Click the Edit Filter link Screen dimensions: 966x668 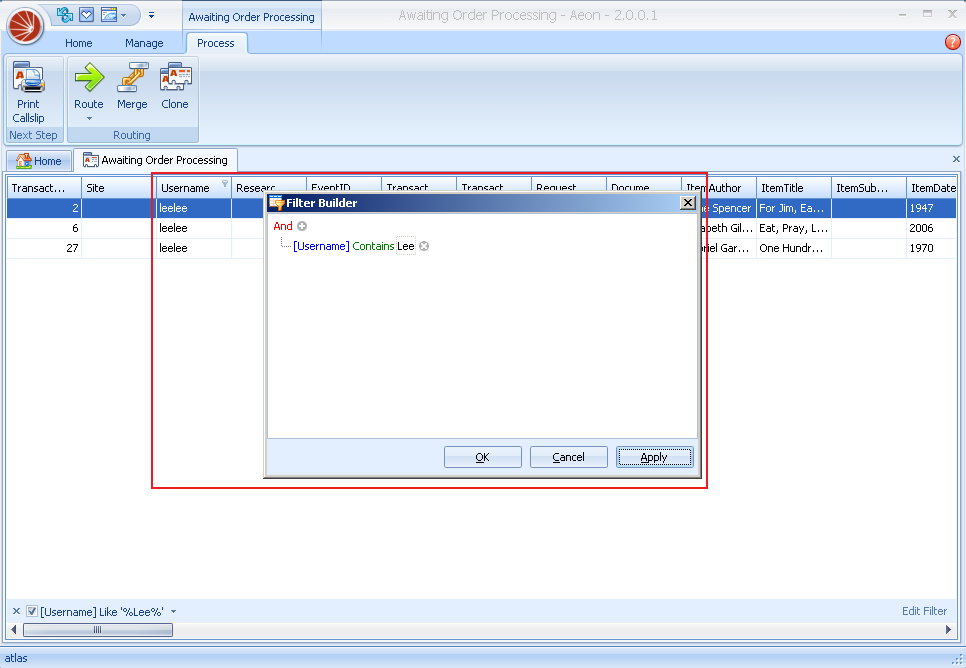924,611
